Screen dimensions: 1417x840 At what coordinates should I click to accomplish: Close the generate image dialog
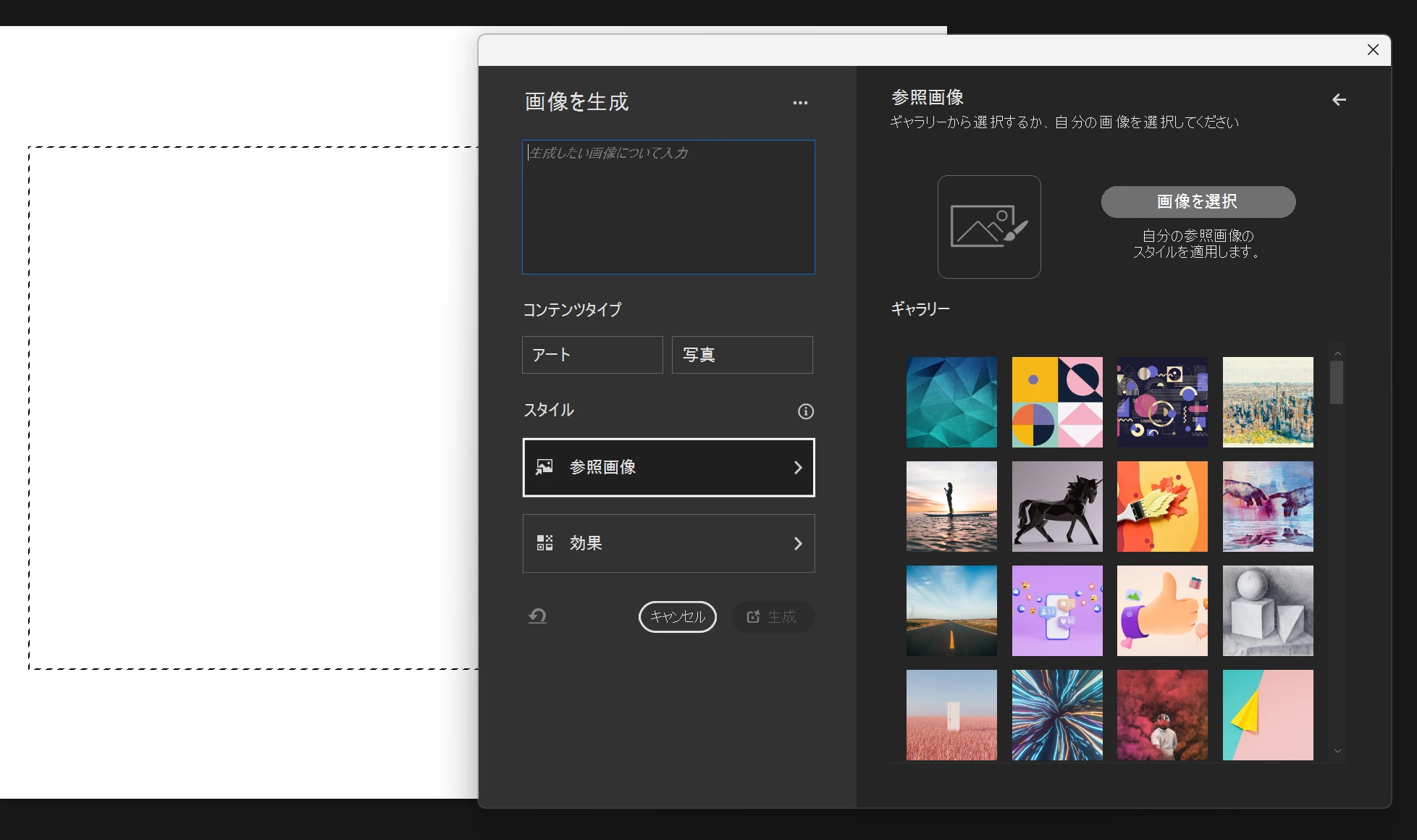1372,50
